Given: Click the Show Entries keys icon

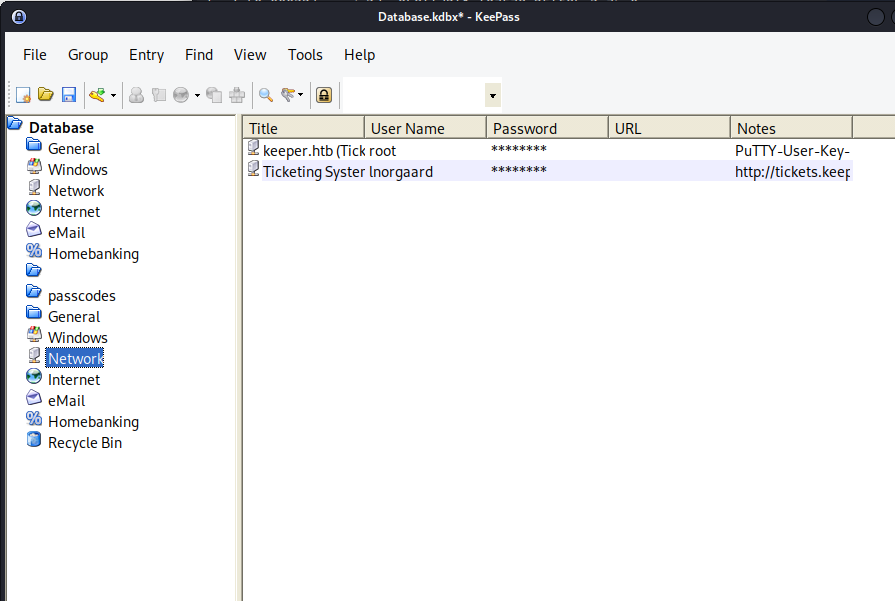Looking at the screenshot, I should (288, 95).
